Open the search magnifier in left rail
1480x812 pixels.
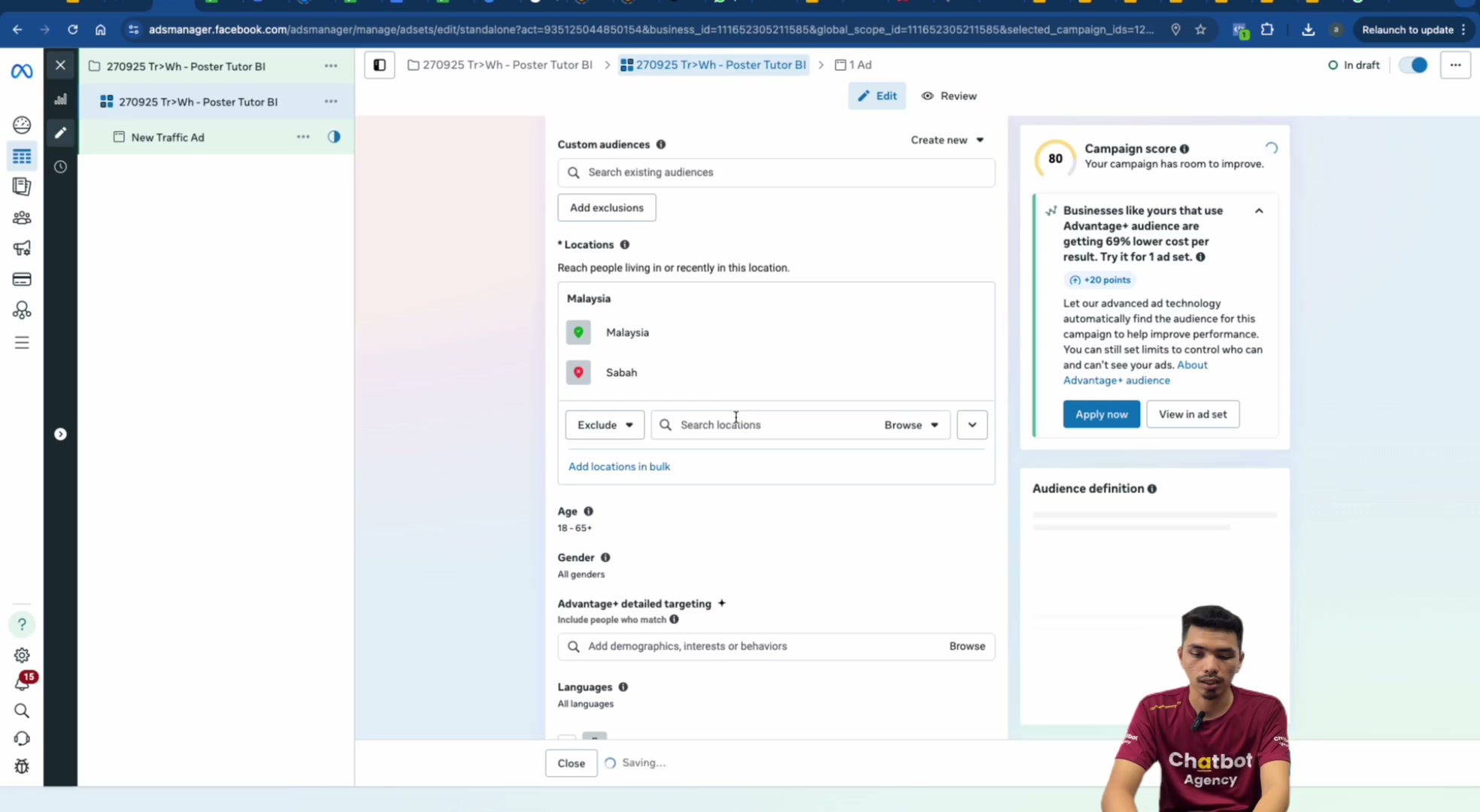coord(22,711)
